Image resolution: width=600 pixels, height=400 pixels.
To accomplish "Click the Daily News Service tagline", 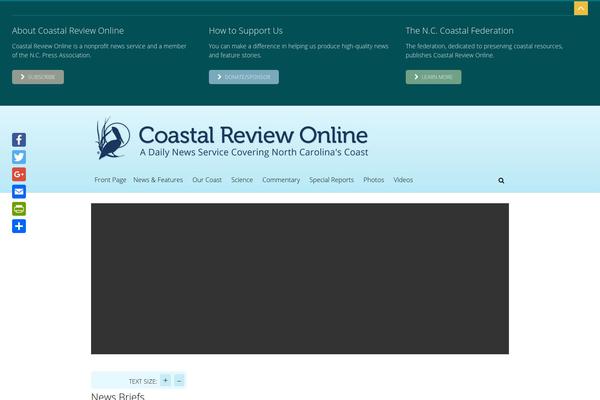I will click(254, 152).
